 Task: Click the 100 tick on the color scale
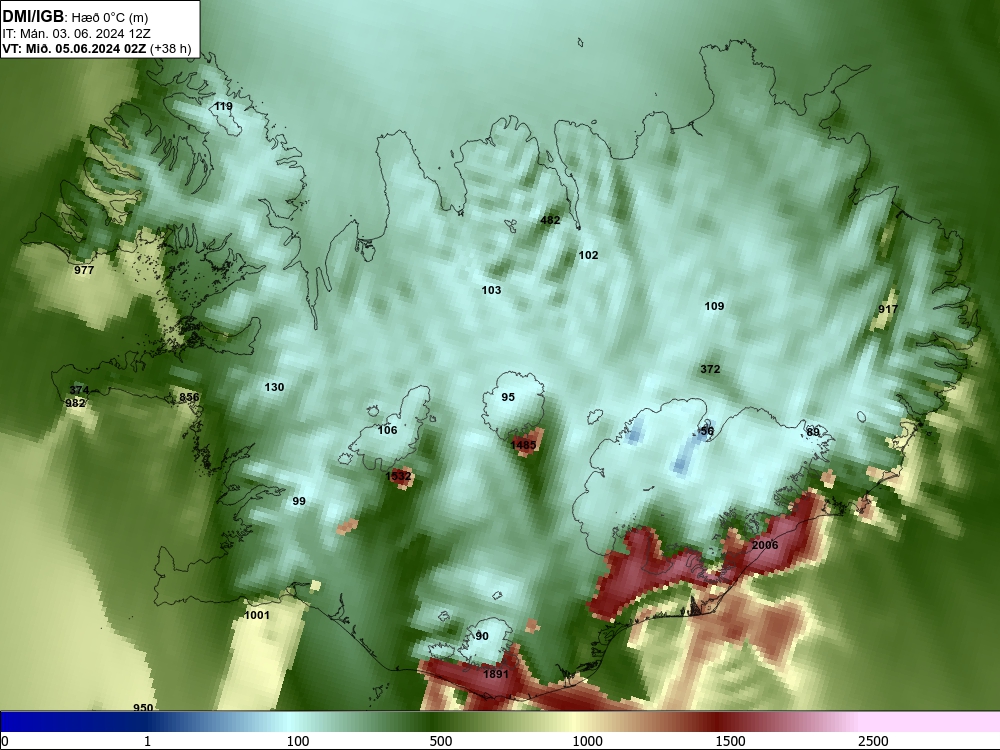(x=298, y=741)
